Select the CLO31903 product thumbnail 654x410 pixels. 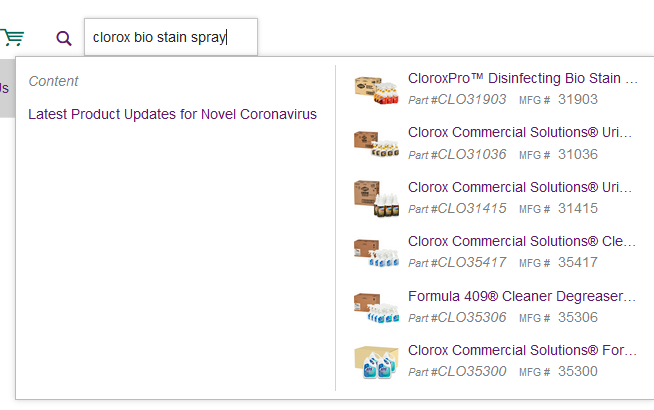click(376, 89)
